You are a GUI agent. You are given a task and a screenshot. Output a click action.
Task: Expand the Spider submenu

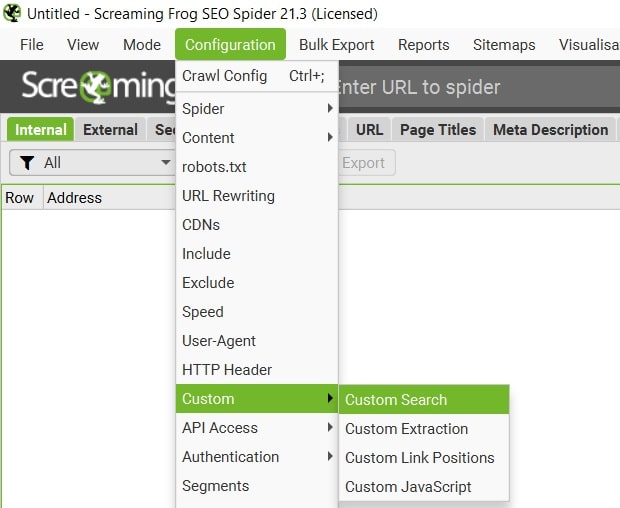click(x=257, y=109)
